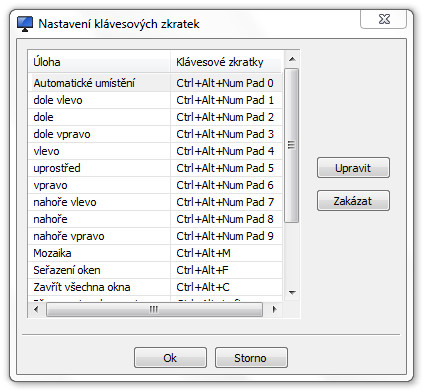
Task: Select the Seřazení oken row
Action: click(155, 270)
